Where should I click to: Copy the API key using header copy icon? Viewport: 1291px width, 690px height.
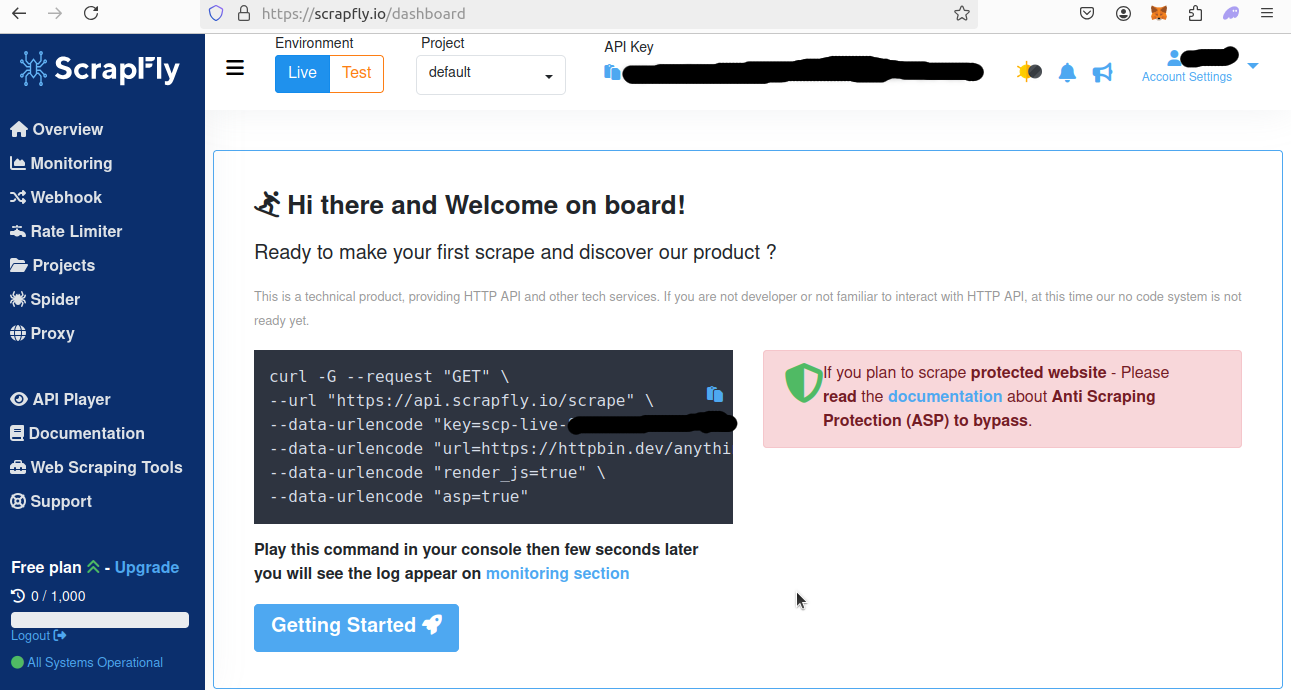click(612, 72)
